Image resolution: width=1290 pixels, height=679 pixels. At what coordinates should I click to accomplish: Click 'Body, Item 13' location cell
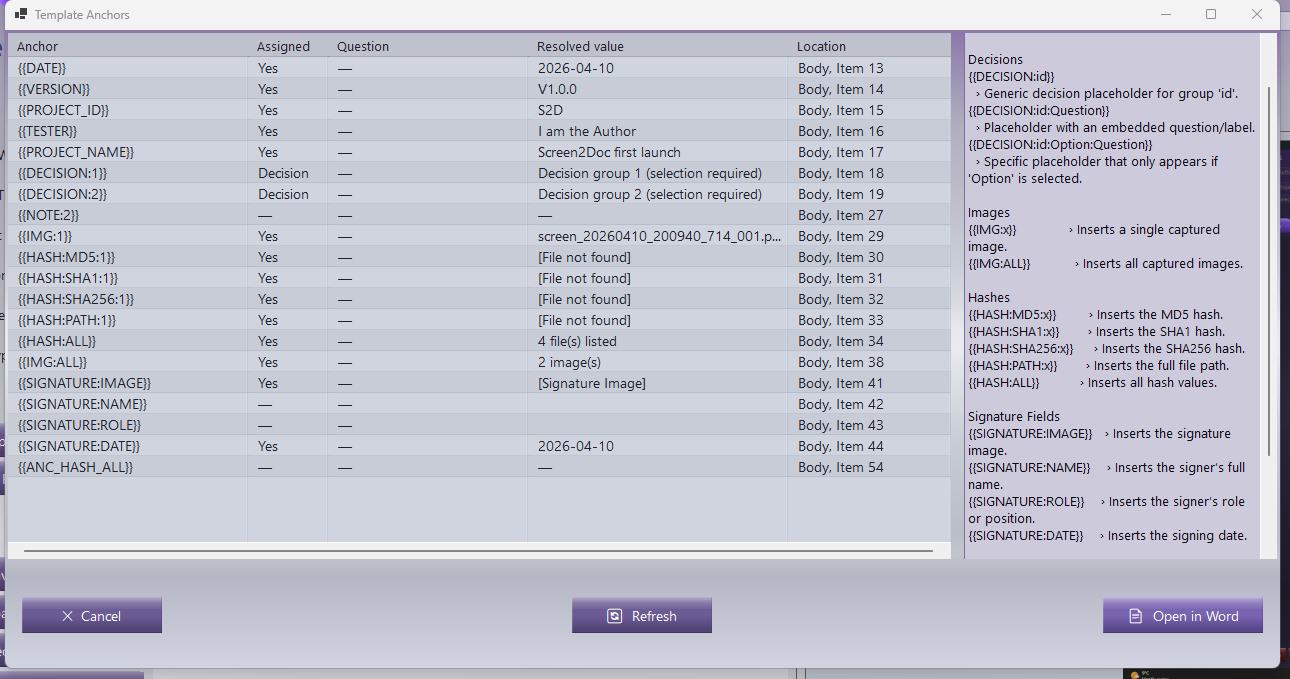841,68
